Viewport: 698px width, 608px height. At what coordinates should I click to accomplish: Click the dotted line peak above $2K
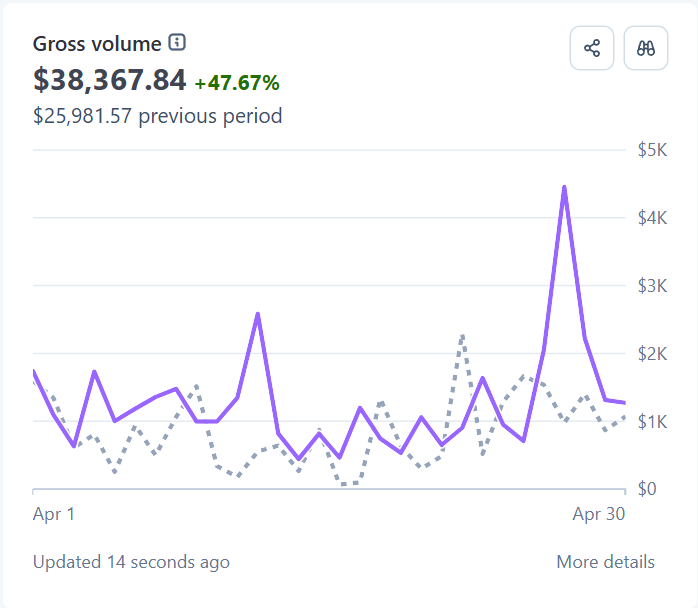[x=463, y=336]
